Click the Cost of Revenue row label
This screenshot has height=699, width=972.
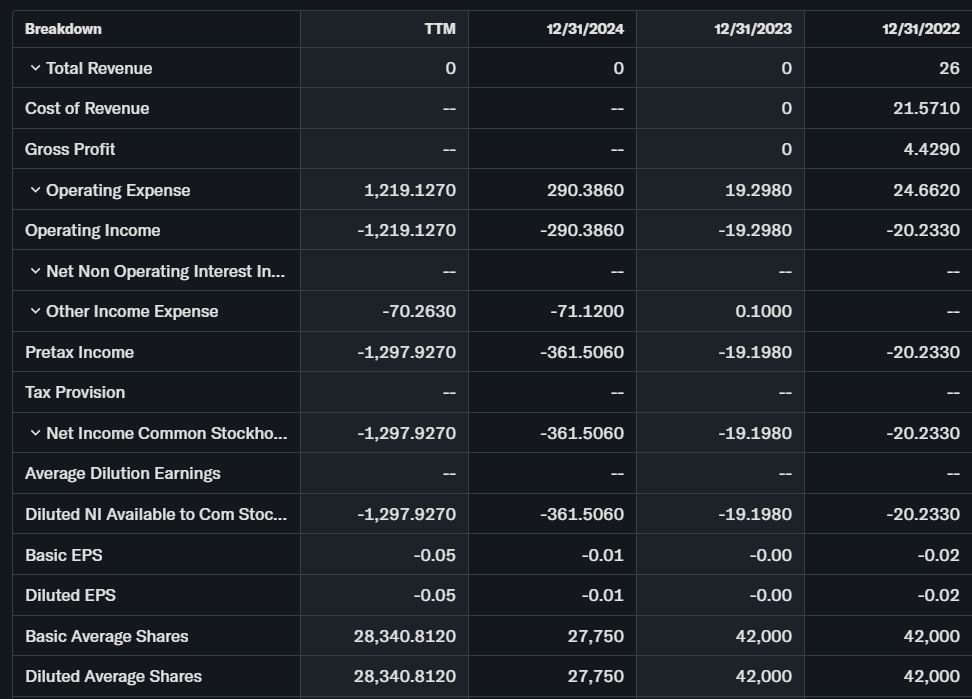point(87,108)
